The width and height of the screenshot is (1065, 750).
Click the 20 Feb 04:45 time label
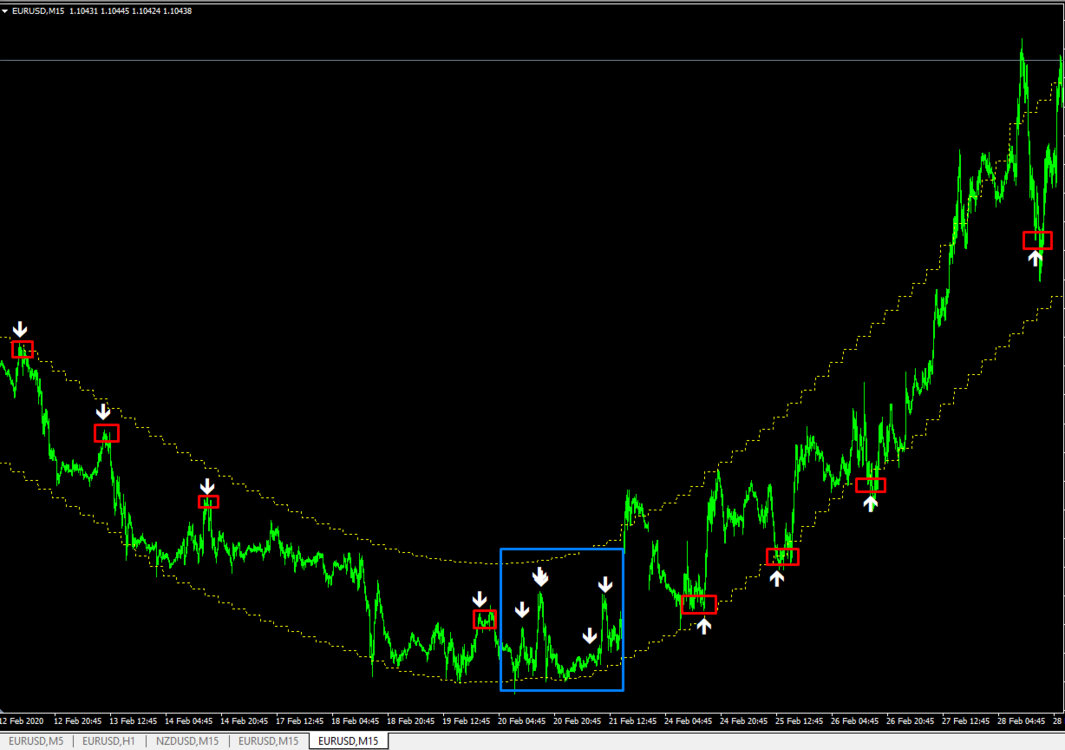click(x=522, y=721)
